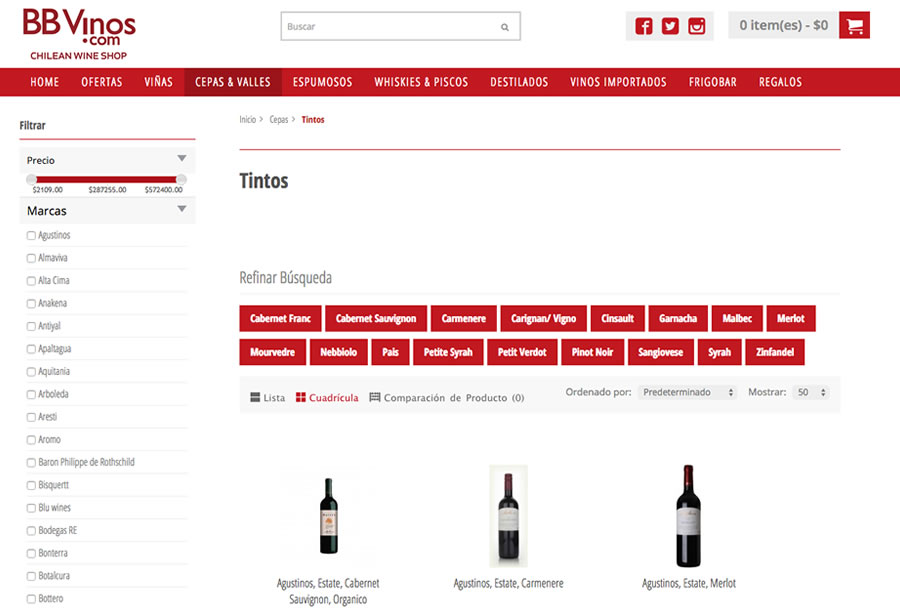Open Comparación de Producto
This screenshot has width=900, height=608.
[x=447, y=397]
